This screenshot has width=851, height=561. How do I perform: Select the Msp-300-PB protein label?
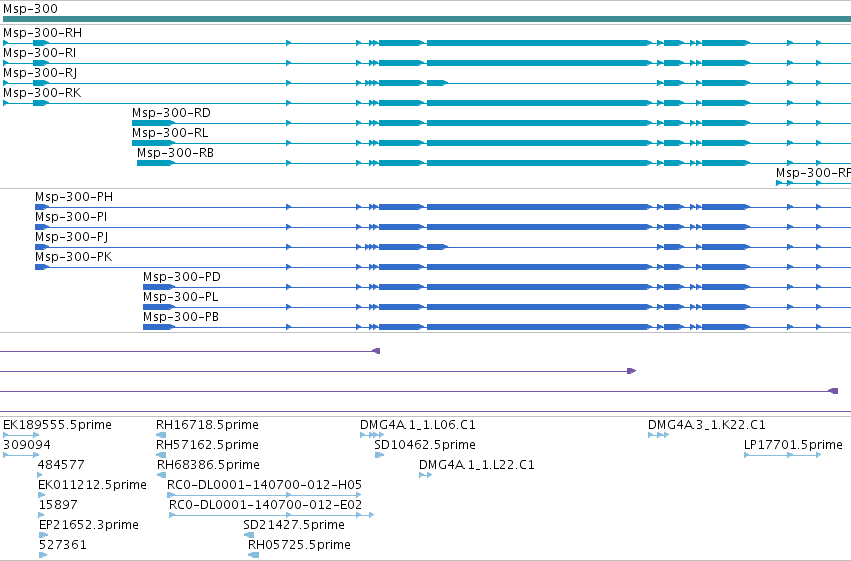click(x=181, y=317)
